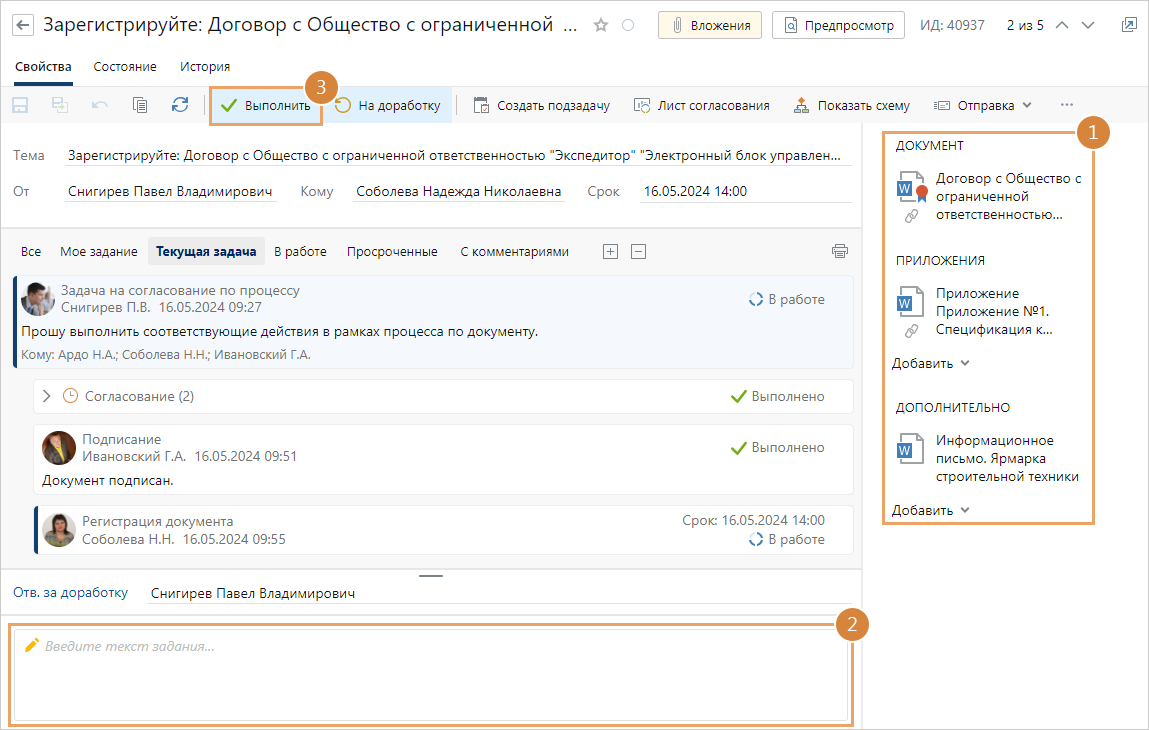
Task: Click the task text input field
Action: 430,672
